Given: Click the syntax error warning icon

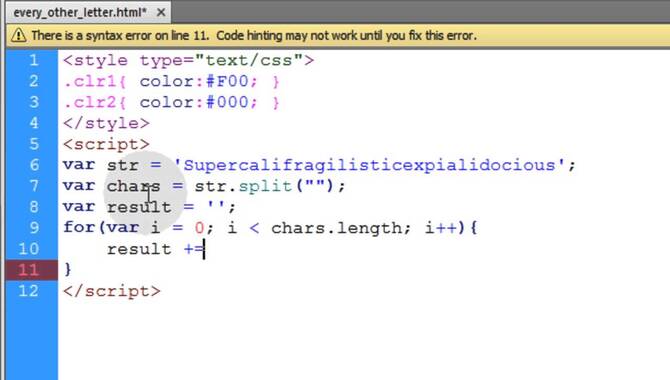Looking at the screenshot, I should [x=18, y=35].
